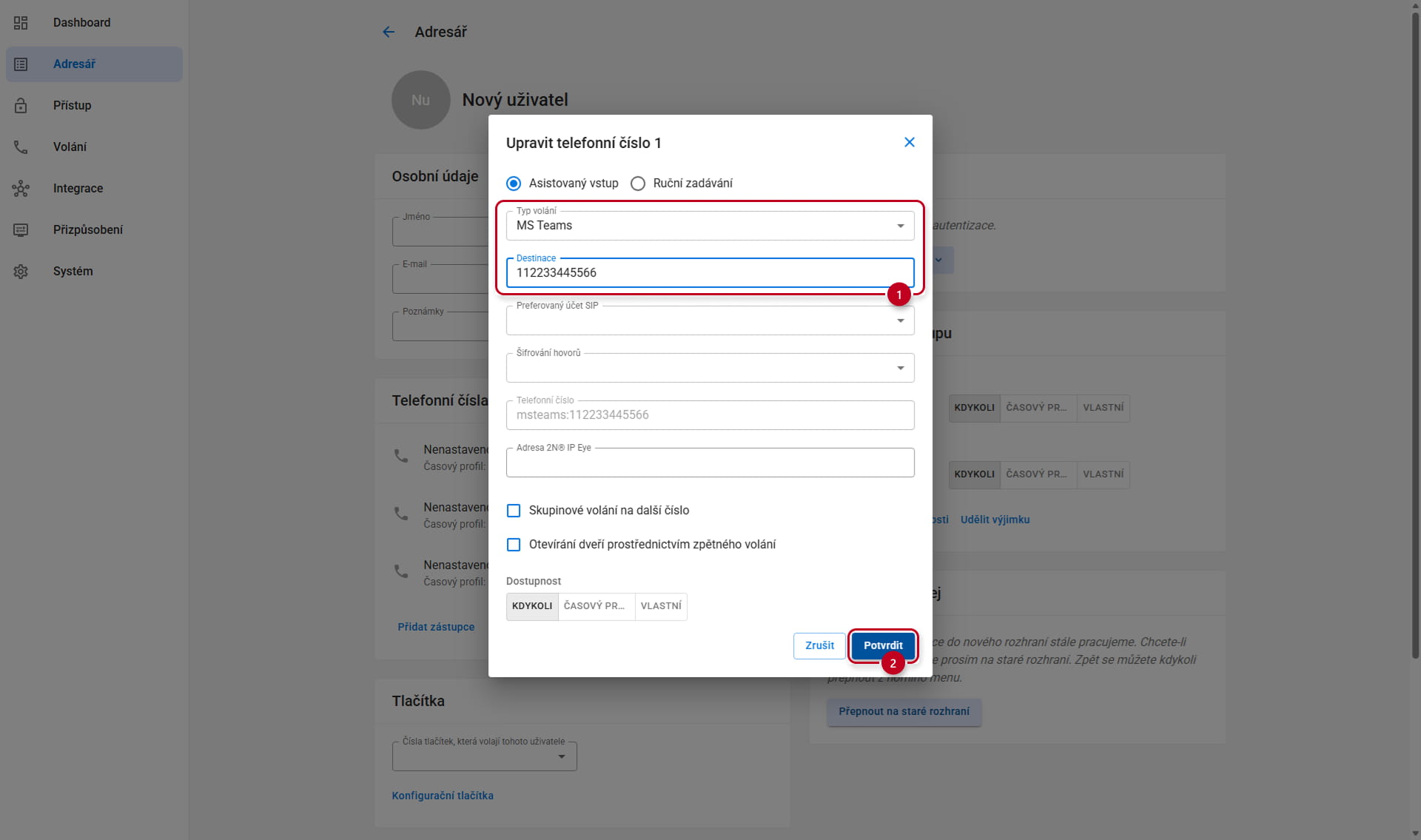Click the Destinace input field
Image resolution: width=1421 pixels, height=840 pixels.
(710, 273)
